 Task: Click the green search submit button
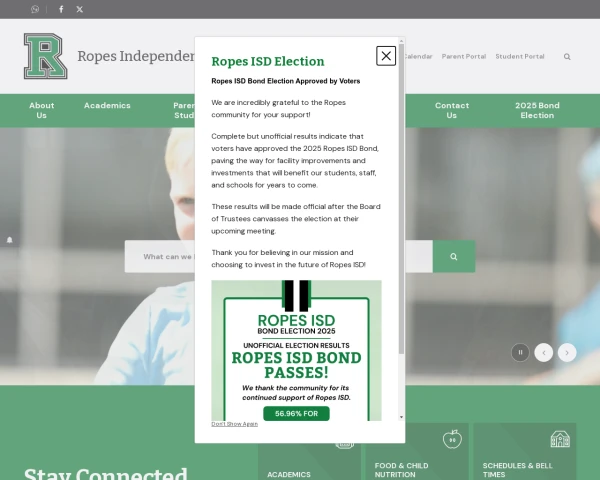[454, 256]
